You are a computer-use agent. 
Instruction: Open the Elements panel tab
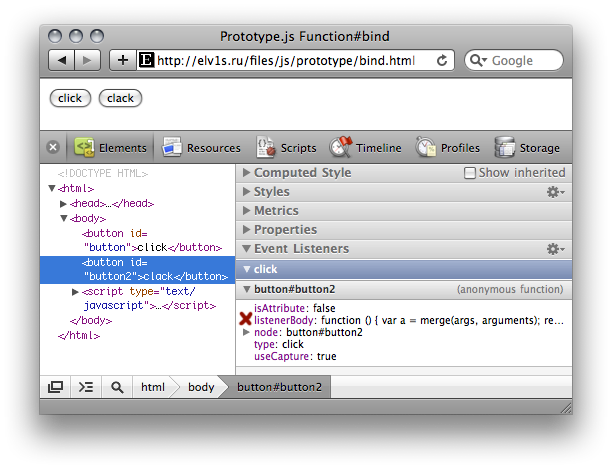click(x=110, y=148)
